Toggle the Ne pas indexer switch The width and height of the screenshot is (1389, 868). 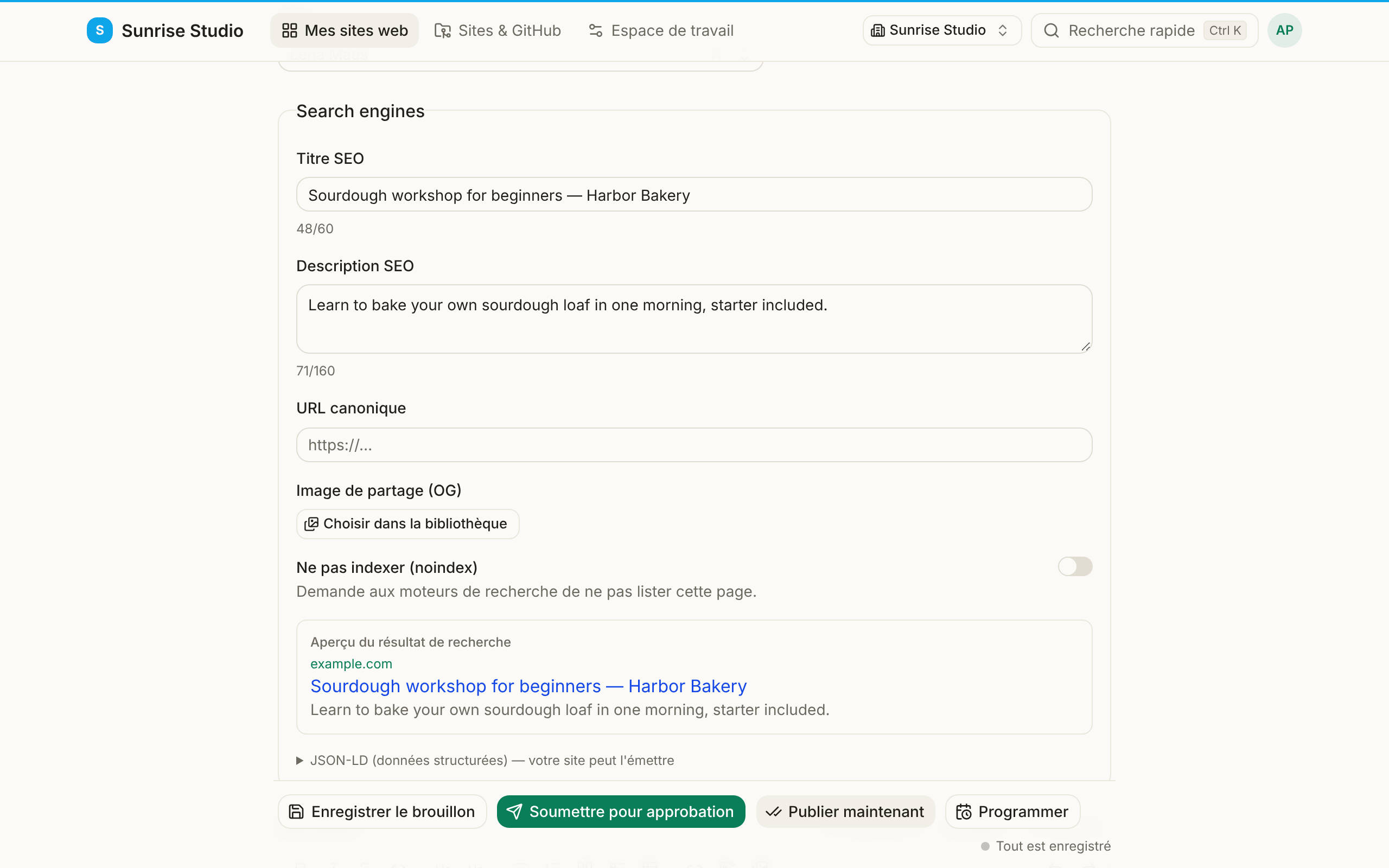[x=1074, y=566]
